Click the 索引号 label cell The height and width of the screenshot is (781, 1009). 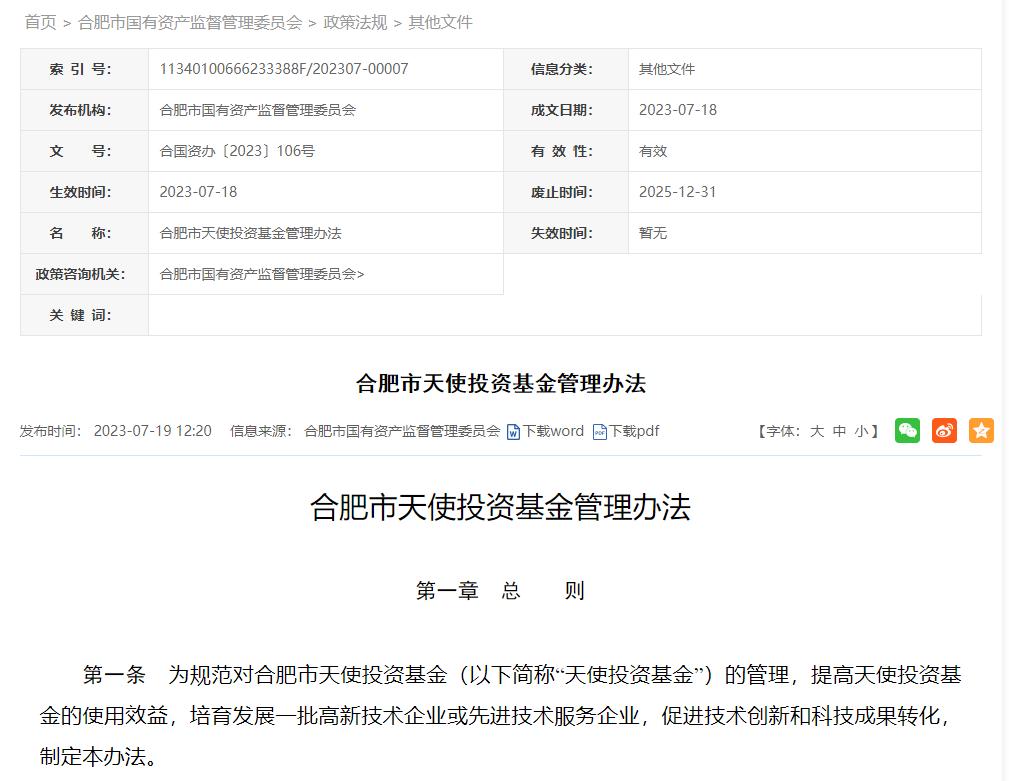(84, 69)
